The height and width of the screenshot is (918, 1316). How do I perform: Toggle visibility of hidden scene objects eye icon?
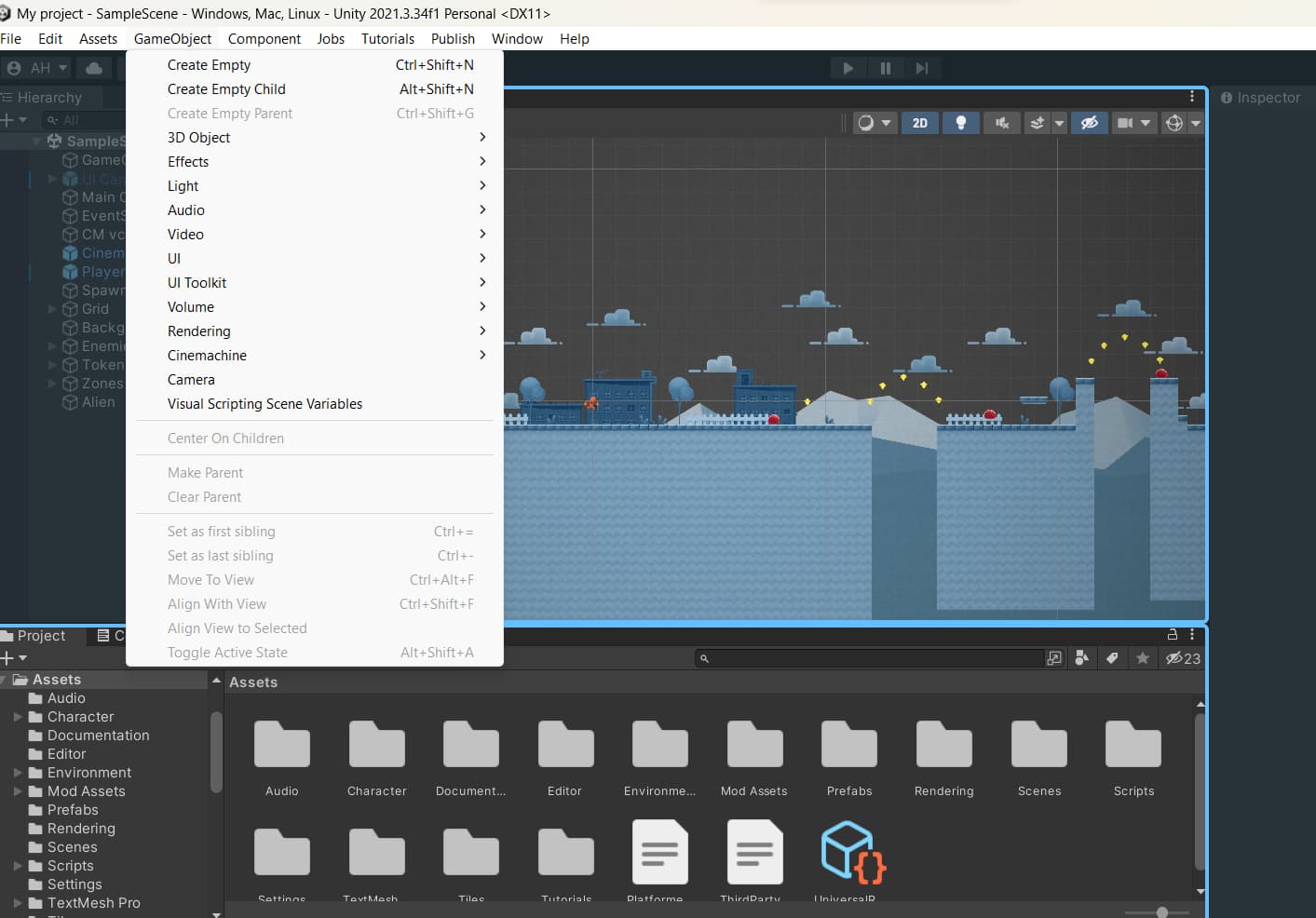[1090, 122]
